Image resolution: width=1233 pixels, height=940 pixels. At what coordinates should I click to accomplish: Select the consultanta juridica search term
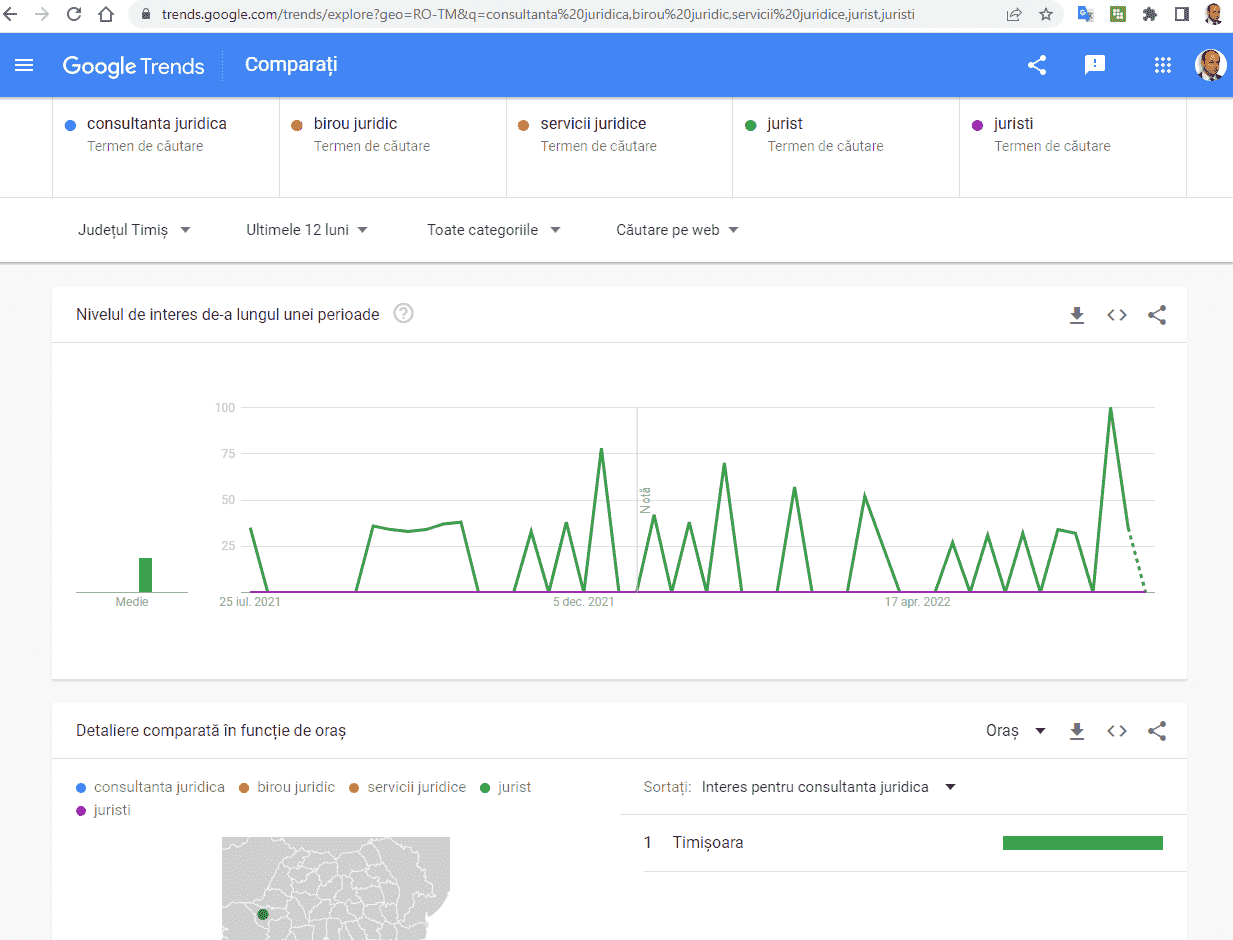point(156,124)
